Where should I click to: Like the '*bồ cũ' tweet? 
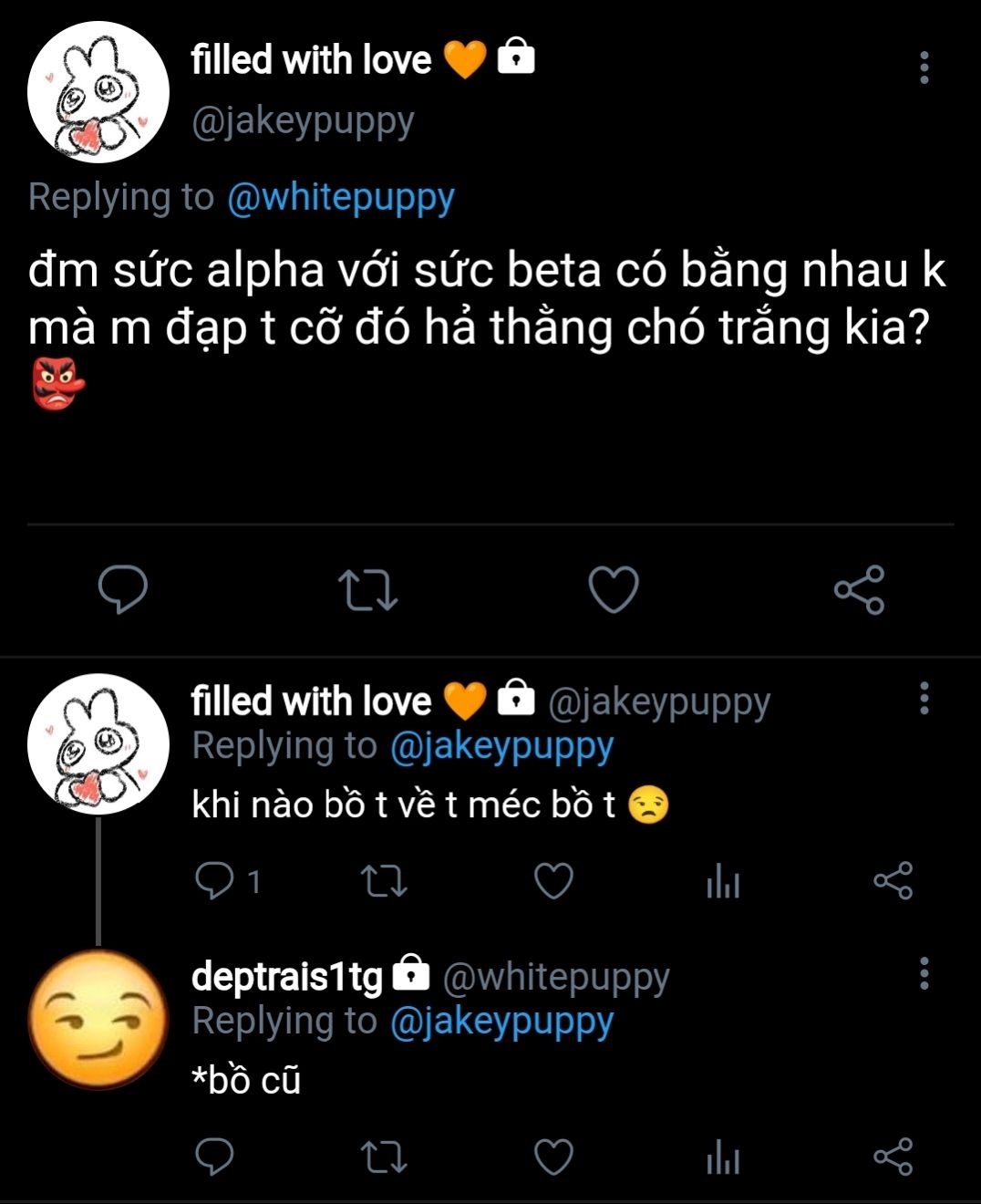point(553,1157)
